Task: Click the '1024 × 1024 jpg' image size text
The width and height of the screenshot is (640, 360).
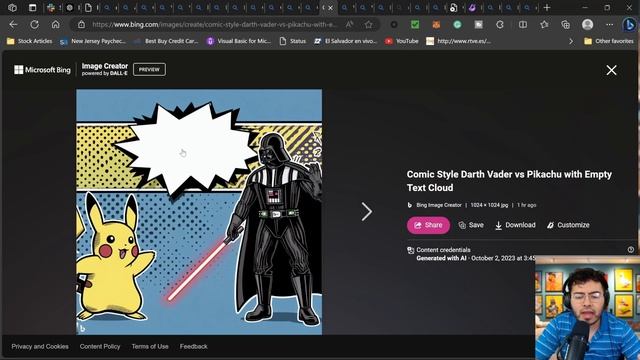Action: (x=489, y=205)
